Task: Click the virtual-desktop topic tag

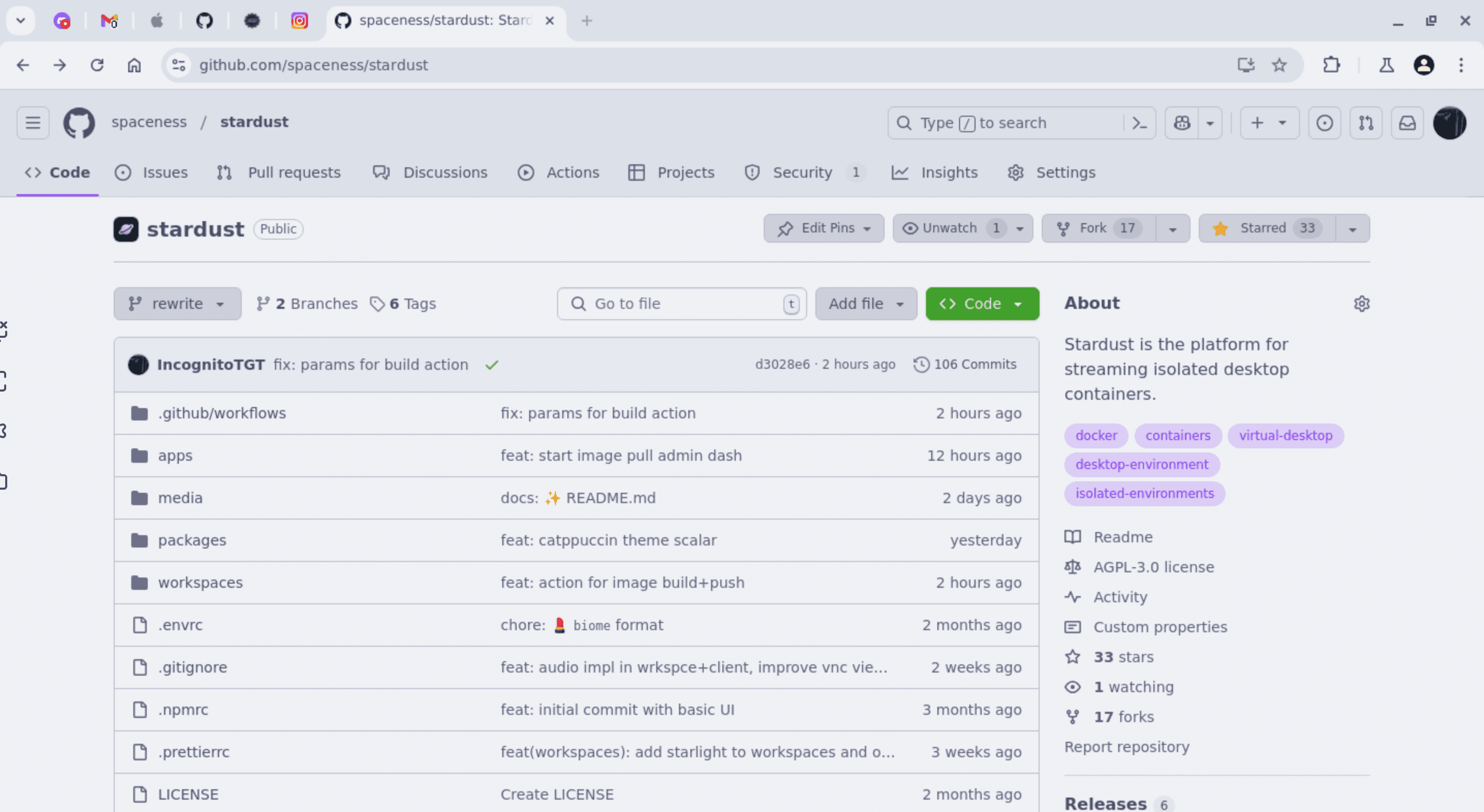Action: point(1285,436)
